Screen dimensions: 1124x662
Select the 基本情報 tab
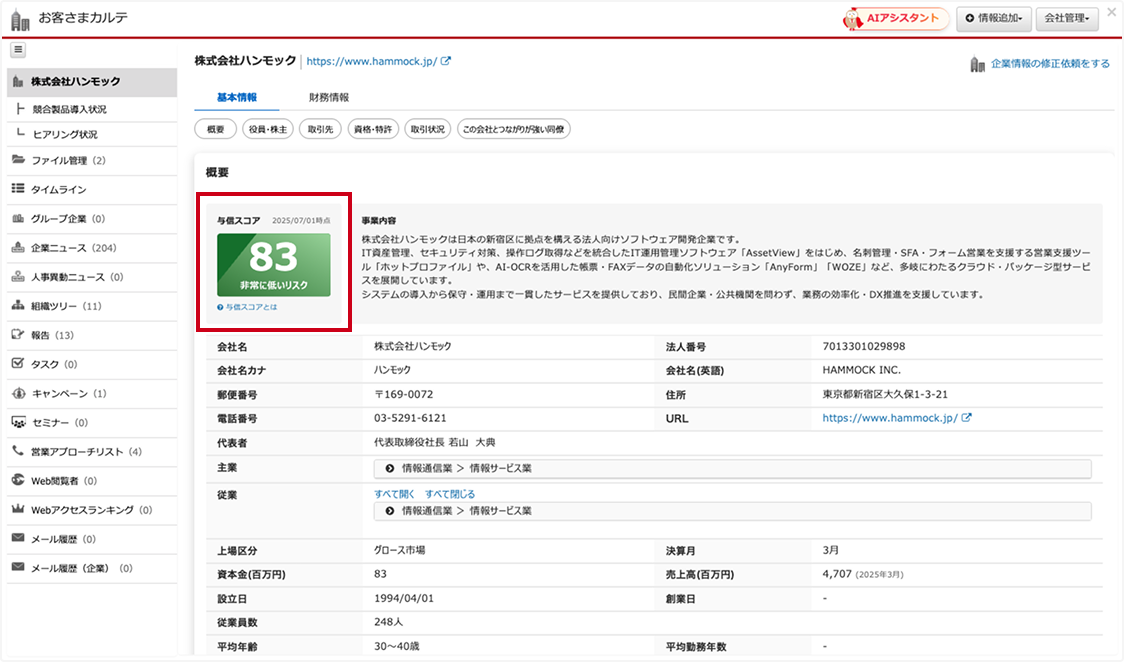coord(237,97)
